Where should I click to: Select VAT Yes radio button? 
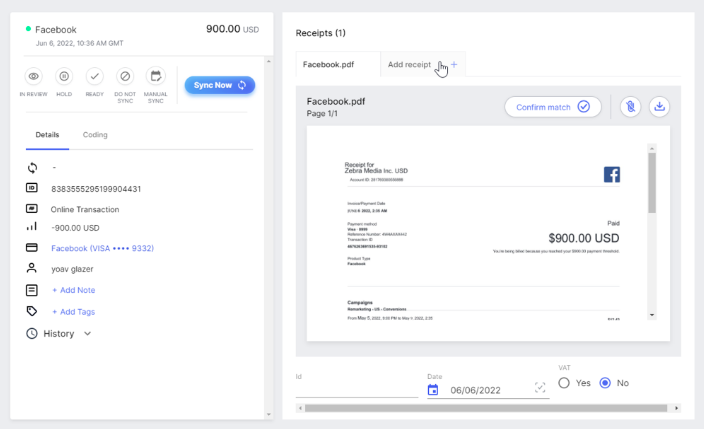564,383
